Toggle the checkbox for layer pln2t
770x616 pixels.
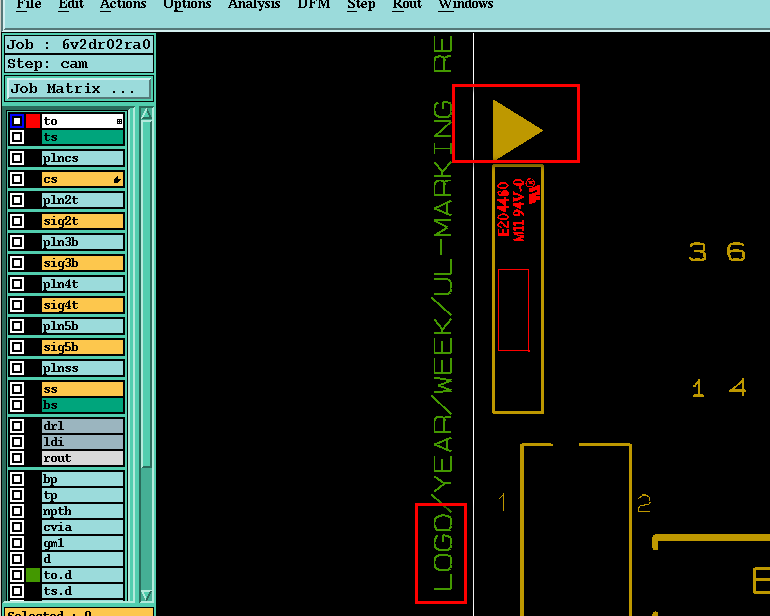coord(17,200)
